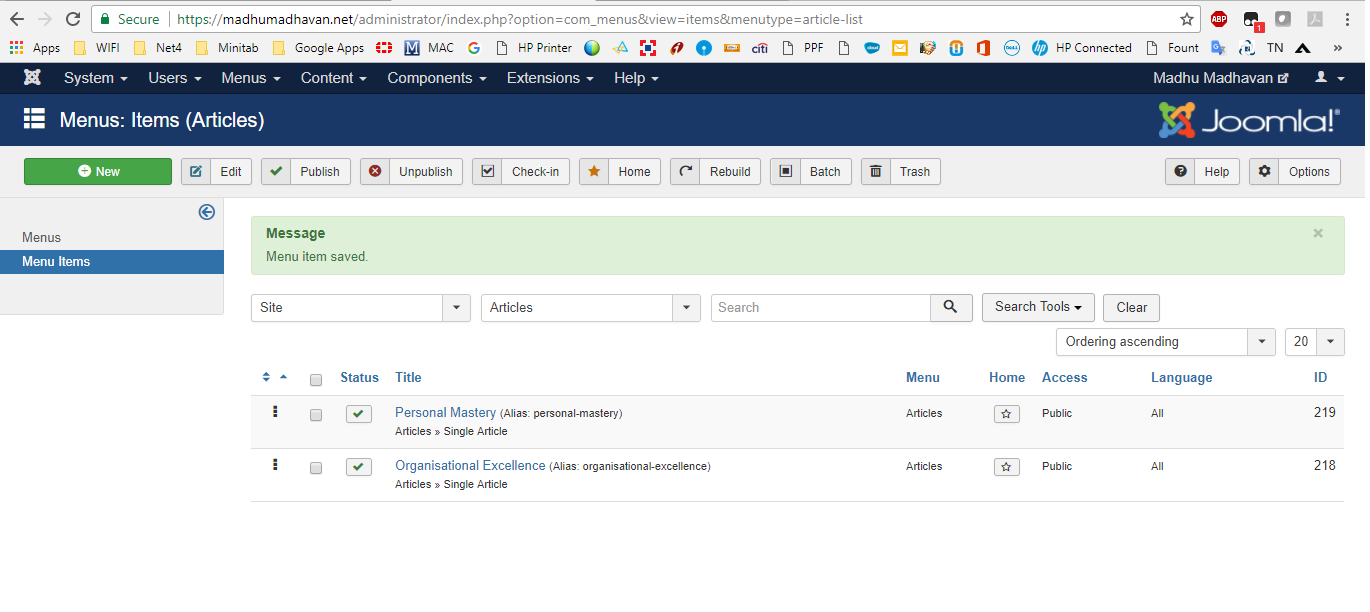Viewport: 1370px width, 612px height.
Task: Click the Unpublish toolbar button
Action: [411, 171]
